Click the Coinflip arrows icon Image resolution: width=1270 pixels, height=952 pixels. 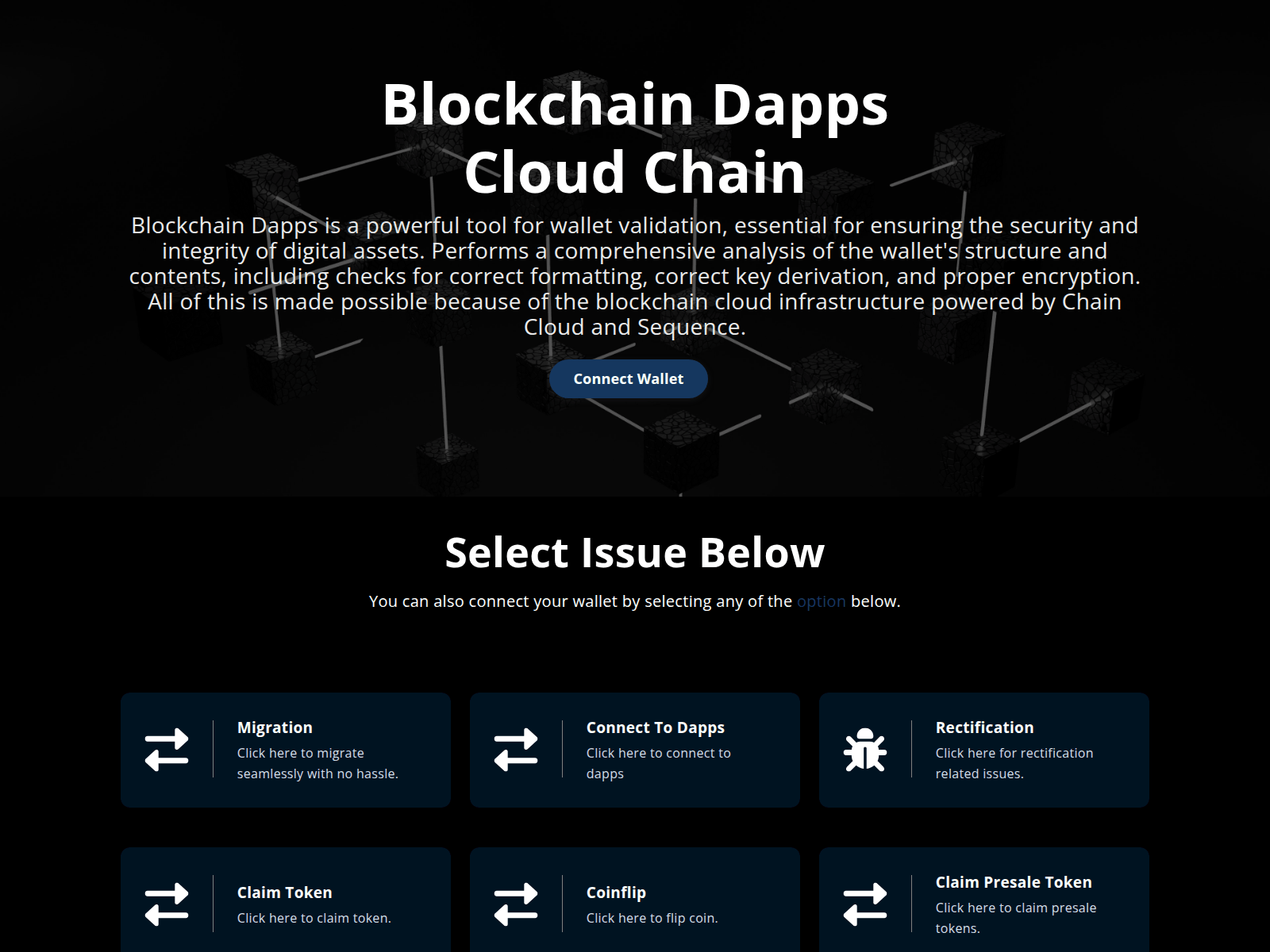[x=516, y=904]
